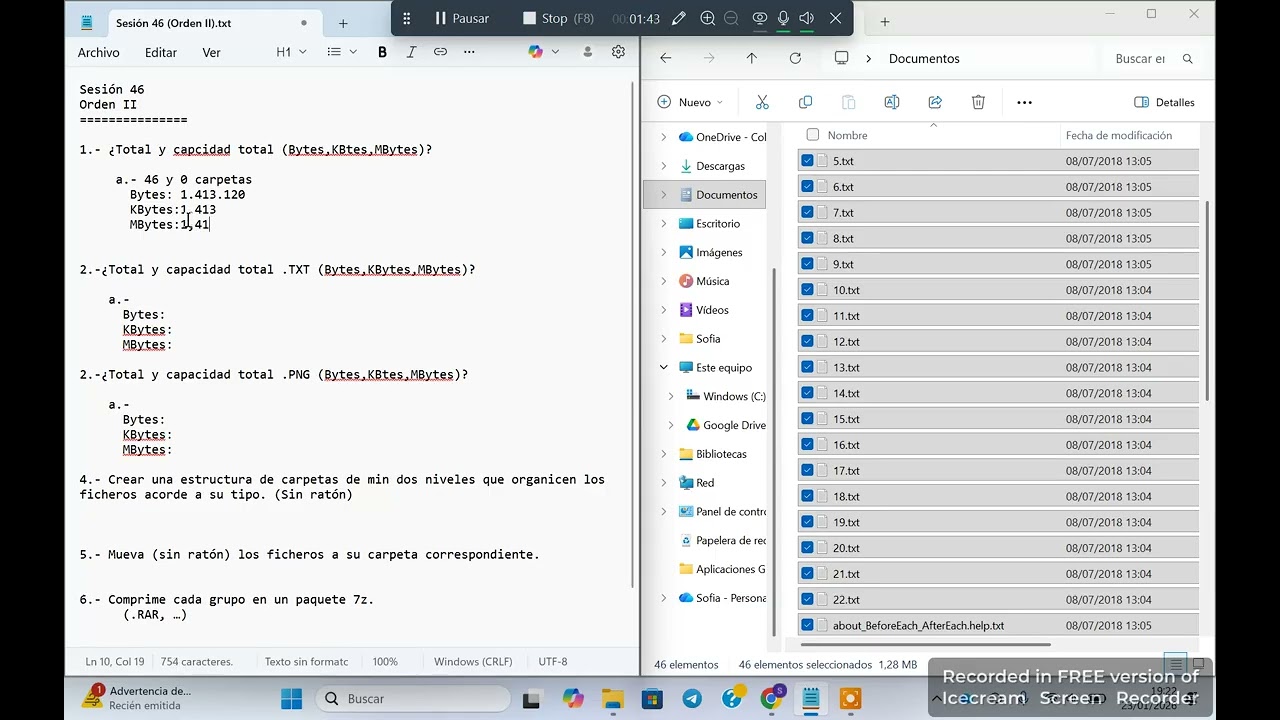Open the Ver menu in Notepad
This screenshot has width=1280, height=720.
pos(211,52)
